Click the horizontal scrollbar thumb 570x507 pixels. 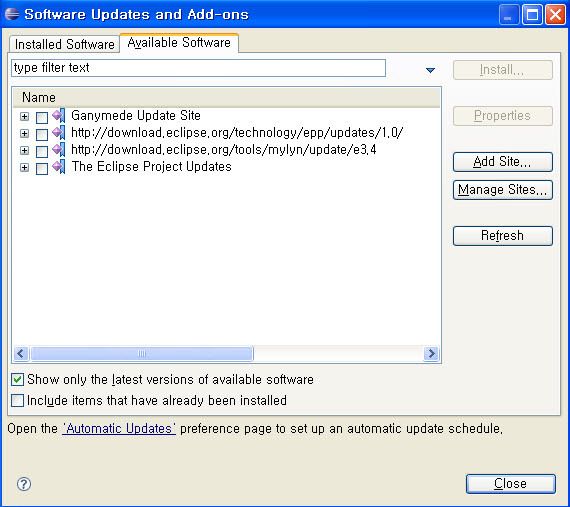tap(142, 353)
